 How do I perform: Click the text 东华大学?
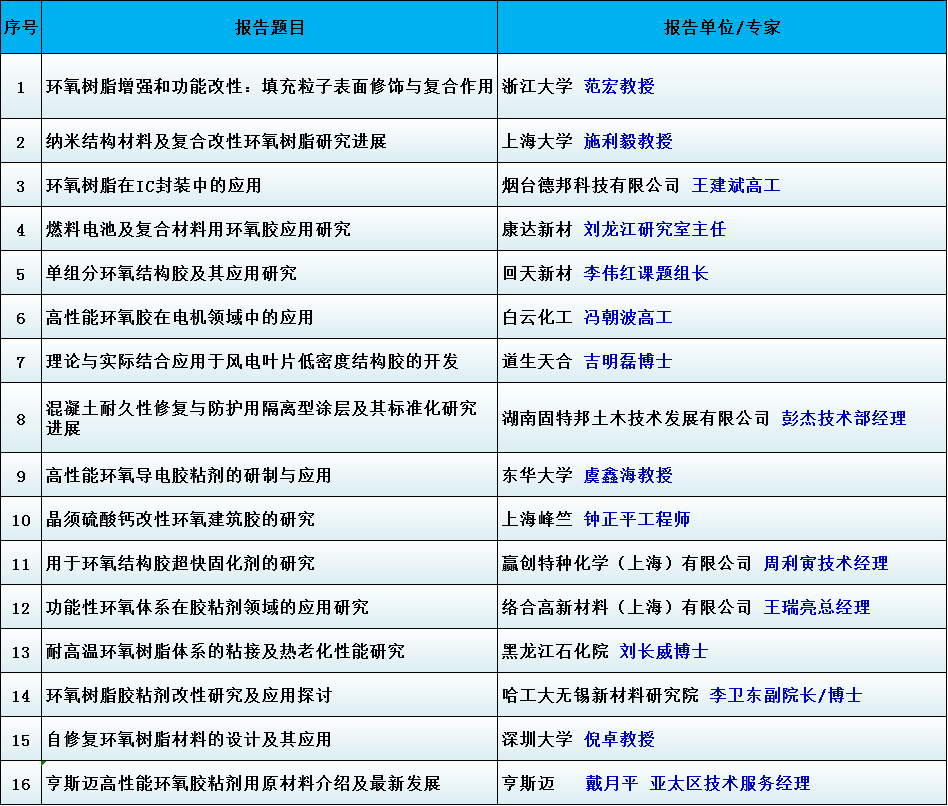pyautogui.click(x=537, y=476)
